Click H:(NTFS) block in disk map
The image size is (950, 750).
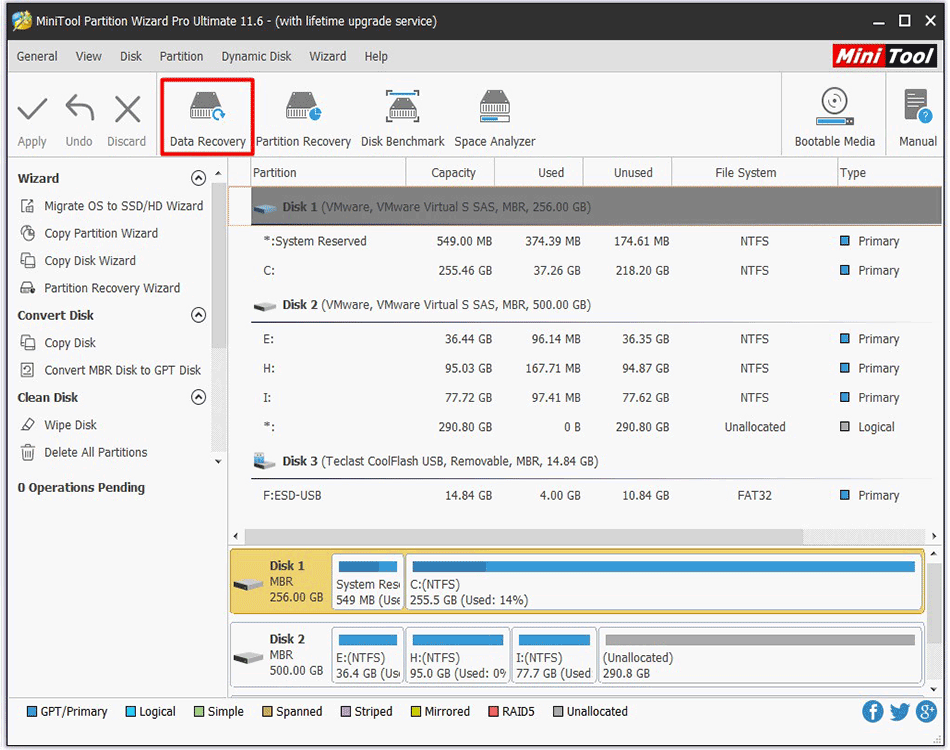[457, 656]
